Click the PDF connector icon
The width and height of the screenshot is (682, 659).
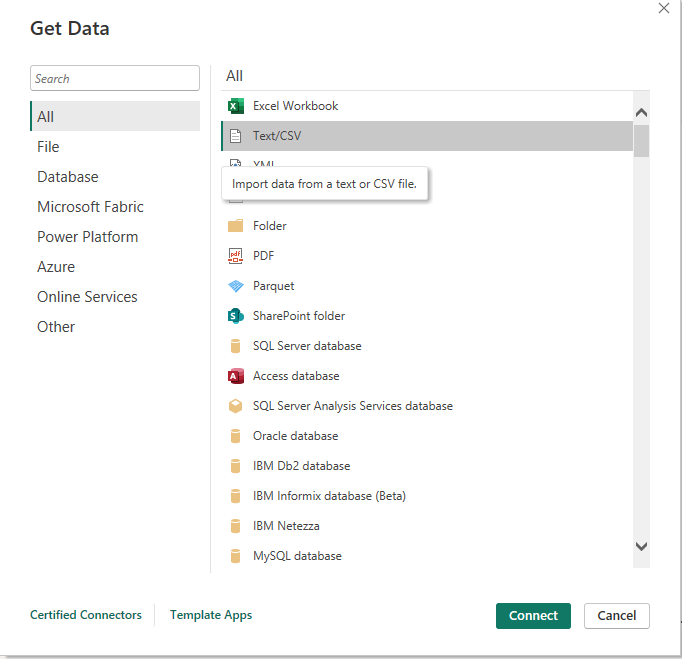click(x=235, y=256)
